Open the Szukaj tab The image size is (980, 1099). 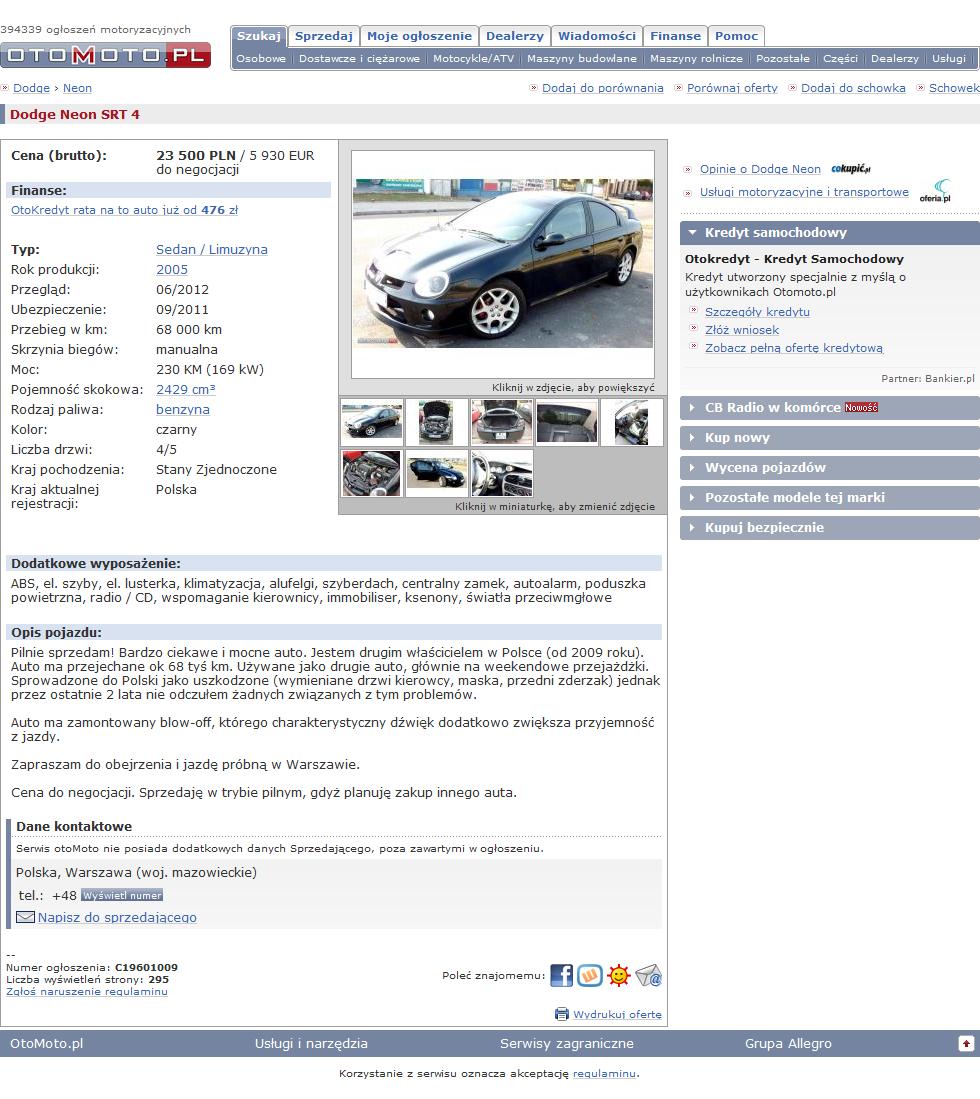[x=259, y=36]
